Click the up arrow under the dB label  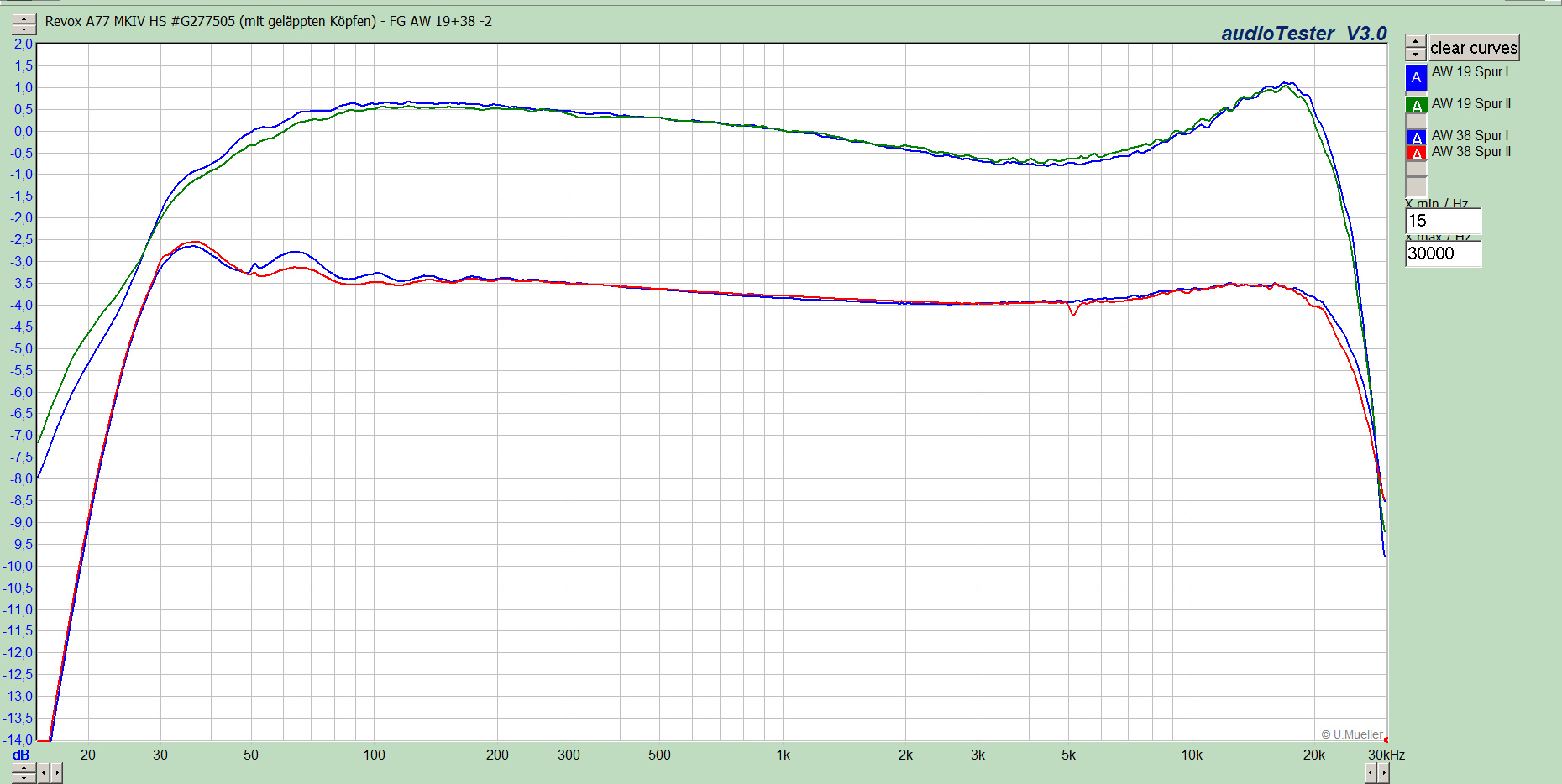coord(24,767)
